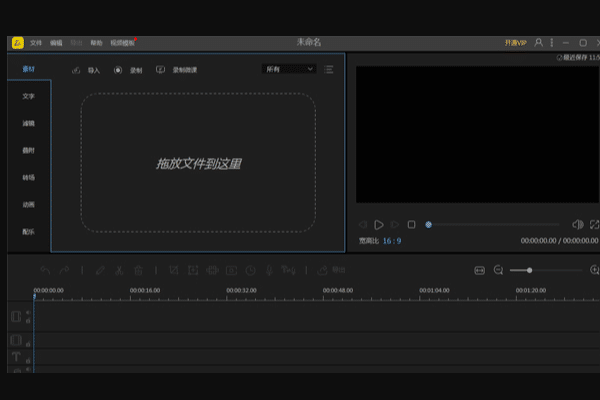Click the timeline zoom slider handle

[529, 270]
